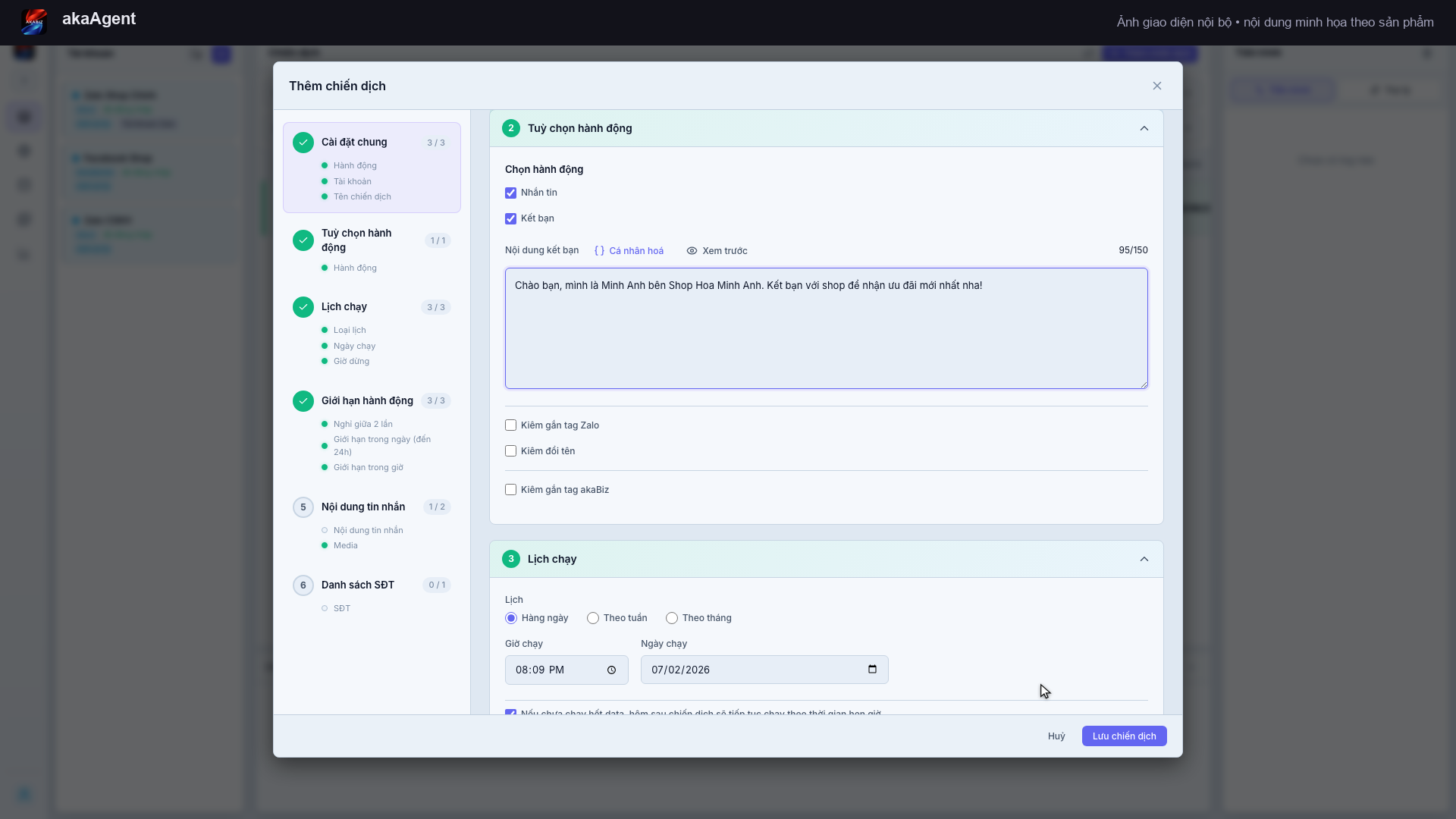Click the curly braces Cá nhân hoá icon

pos(599,251)
